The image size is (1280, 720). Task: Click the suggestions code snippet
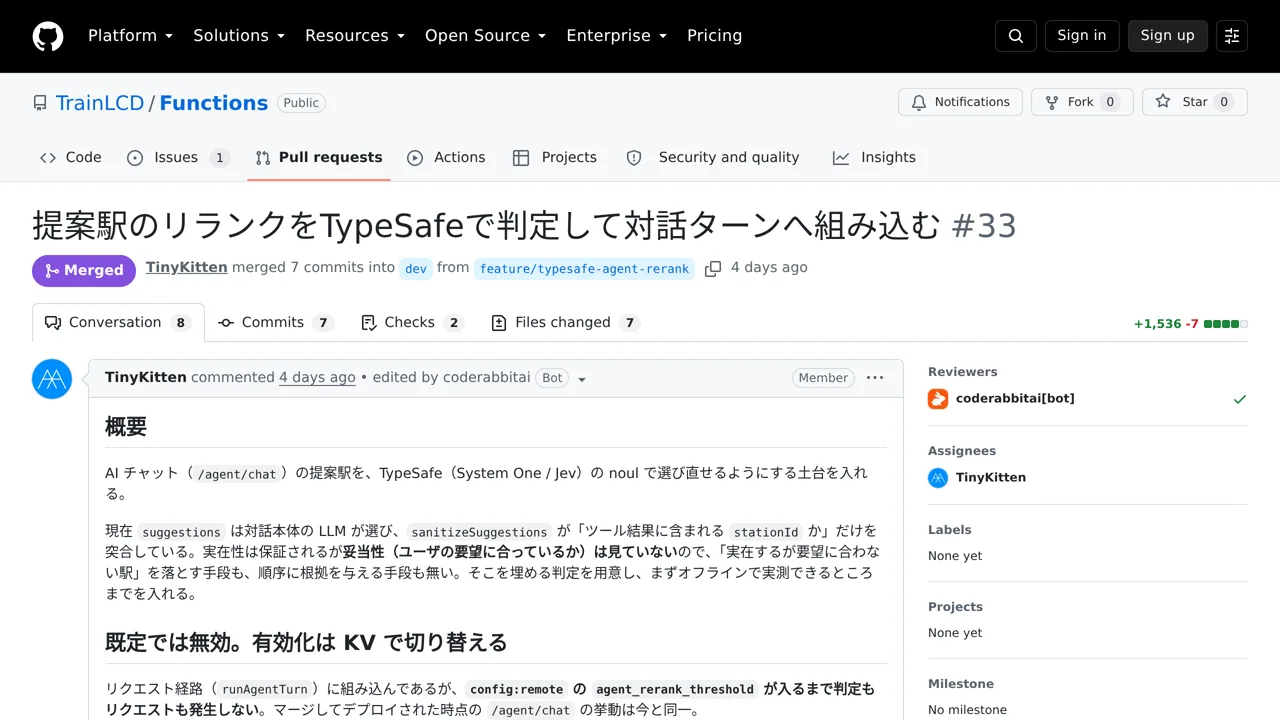click(x=181, y=532)
